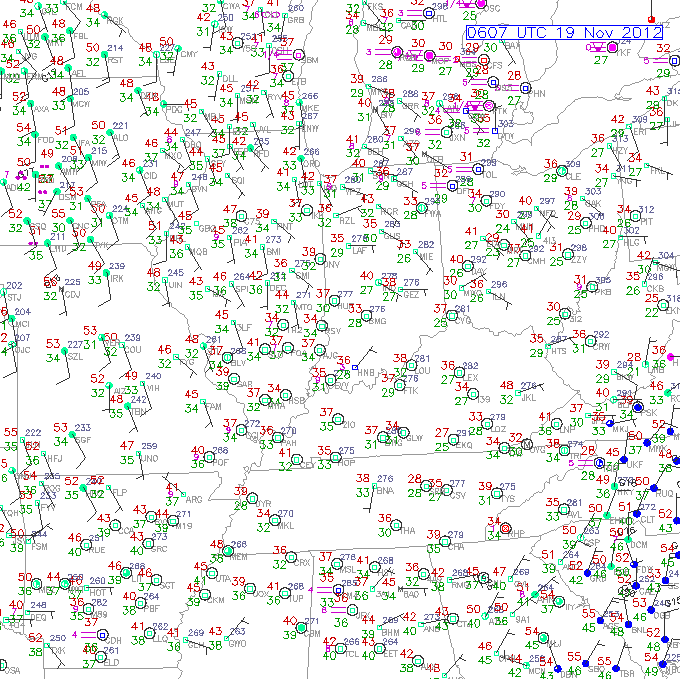
Task: Select the PIT station circle symbol
Action: (x=635, y=215)
